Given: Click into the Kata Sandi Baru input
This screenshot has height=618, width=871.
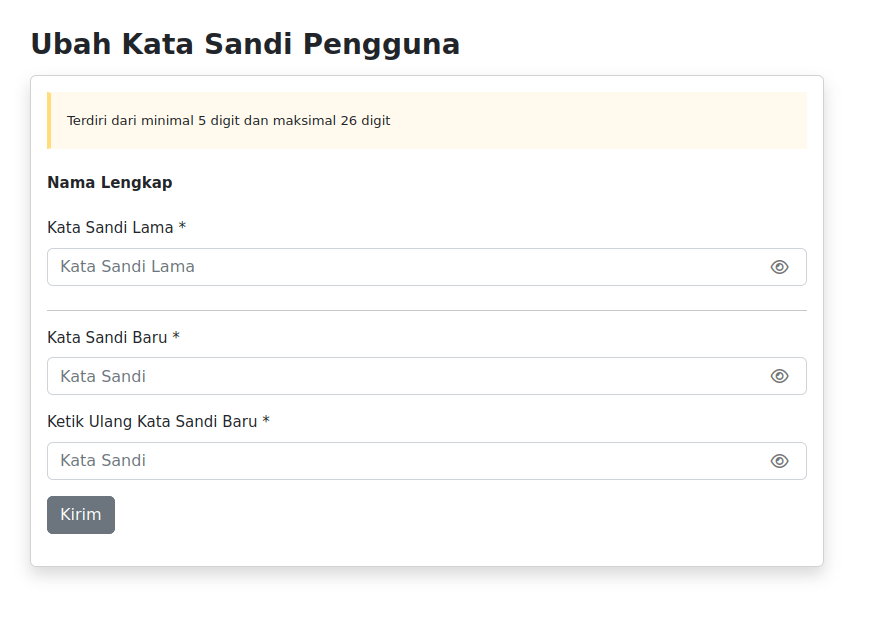Looking at the screenshot, I should coord(400,376).
